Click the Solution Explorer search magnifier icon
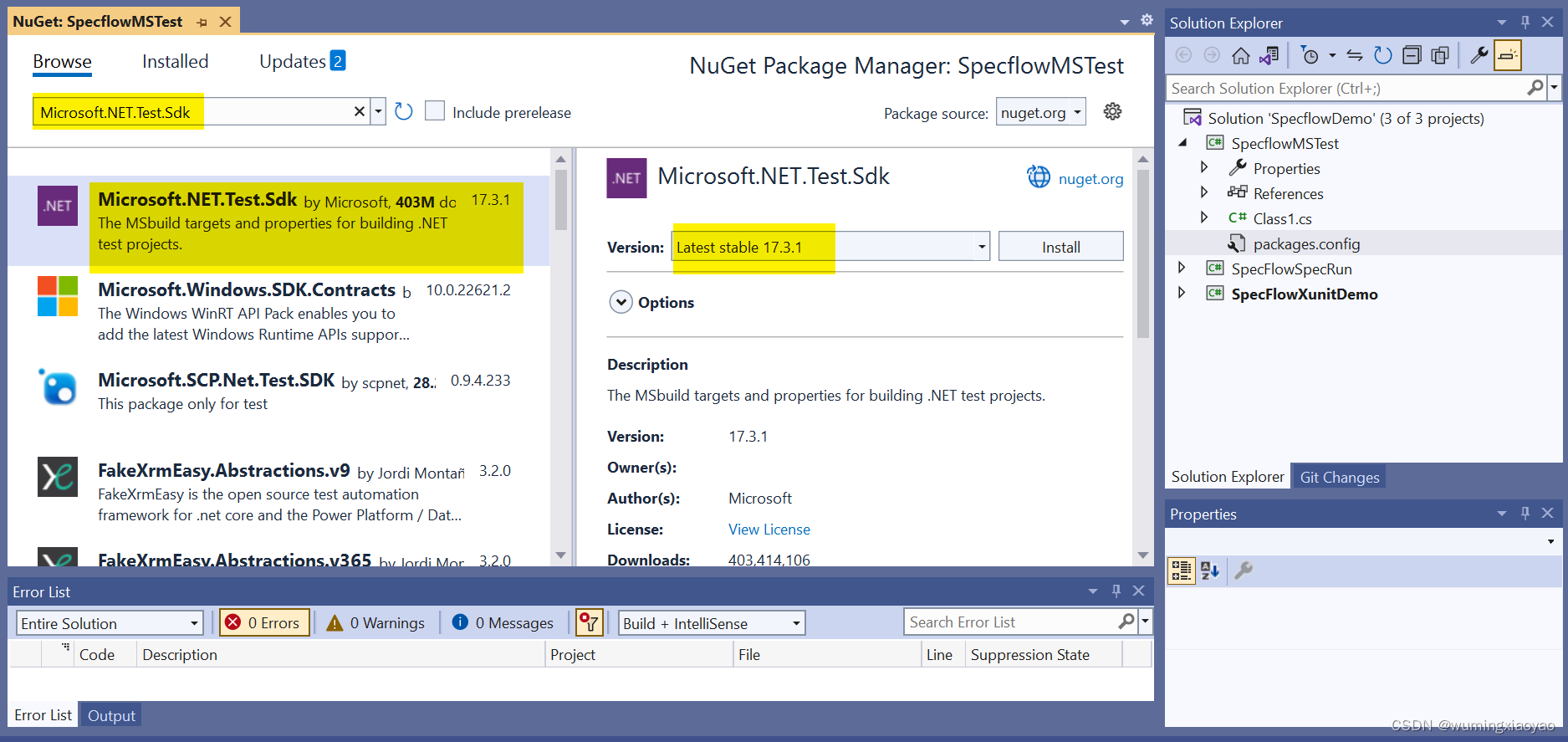1568x742 pixels. (1535, 88)
